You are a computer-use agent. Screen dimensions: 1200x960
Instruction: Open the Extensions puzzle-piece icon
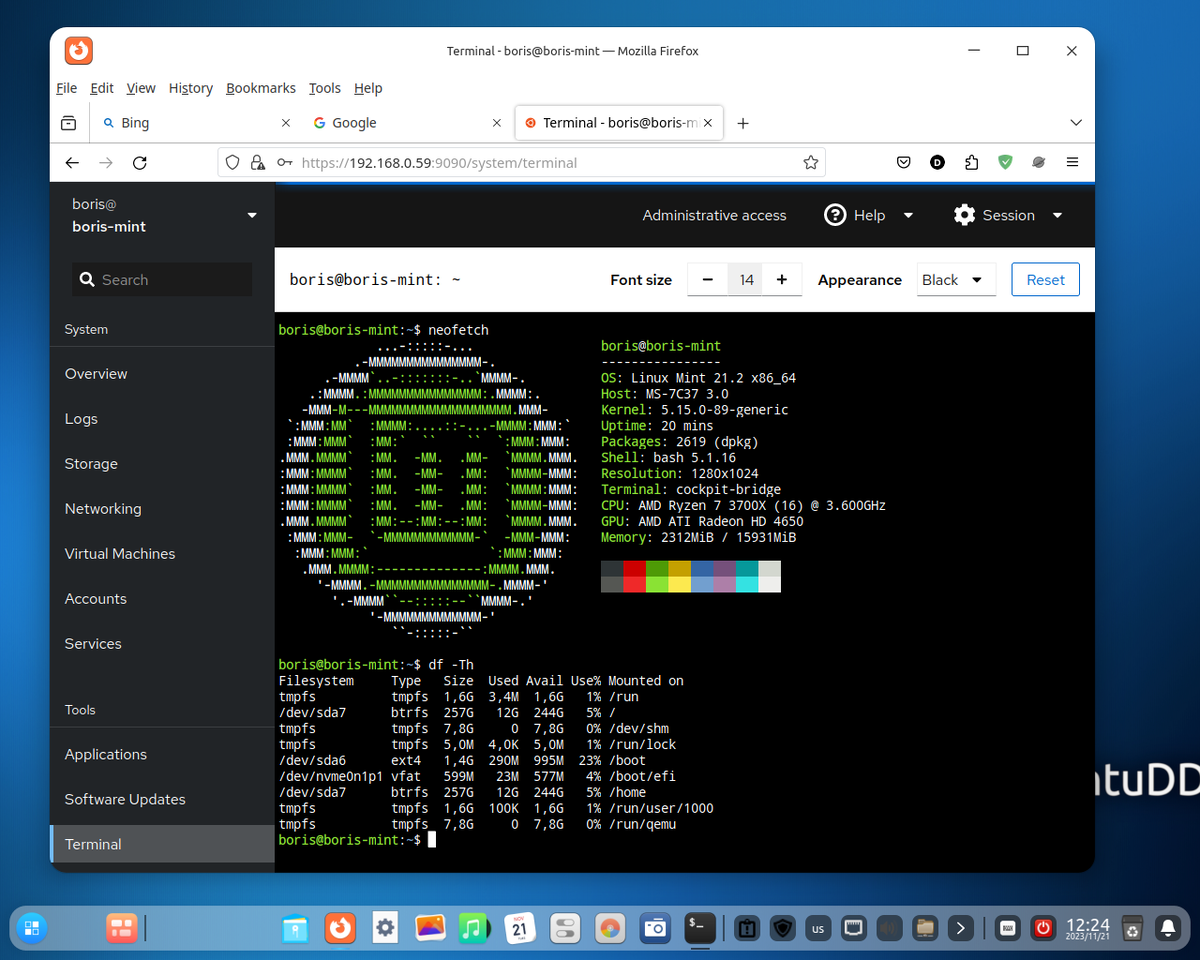(x=971, y=162)
